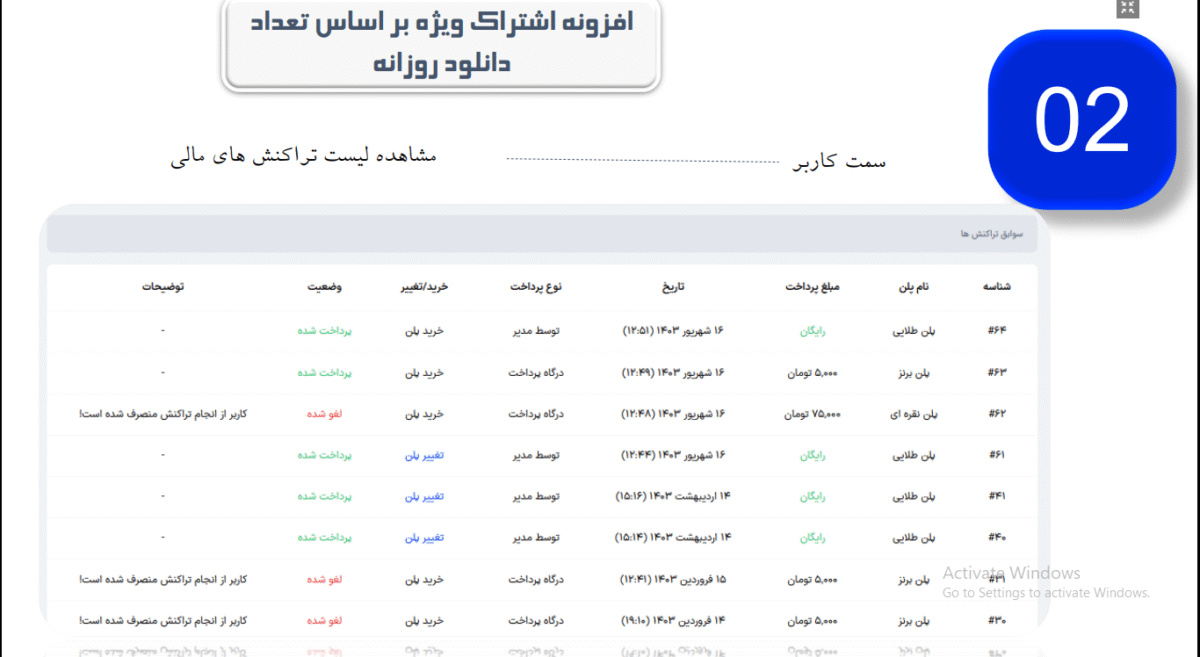Click the شناسه column header
The image size is (1200, 657).
click(997, 287)
